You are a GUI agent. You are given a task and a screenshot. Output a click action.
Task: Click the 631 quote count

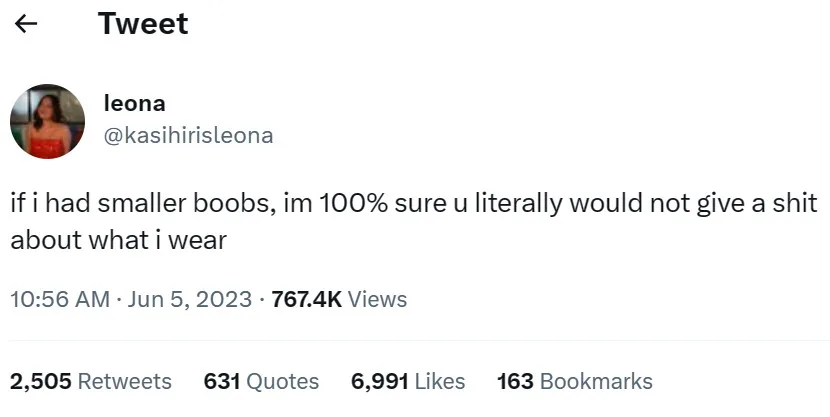(x=221, y=381)
